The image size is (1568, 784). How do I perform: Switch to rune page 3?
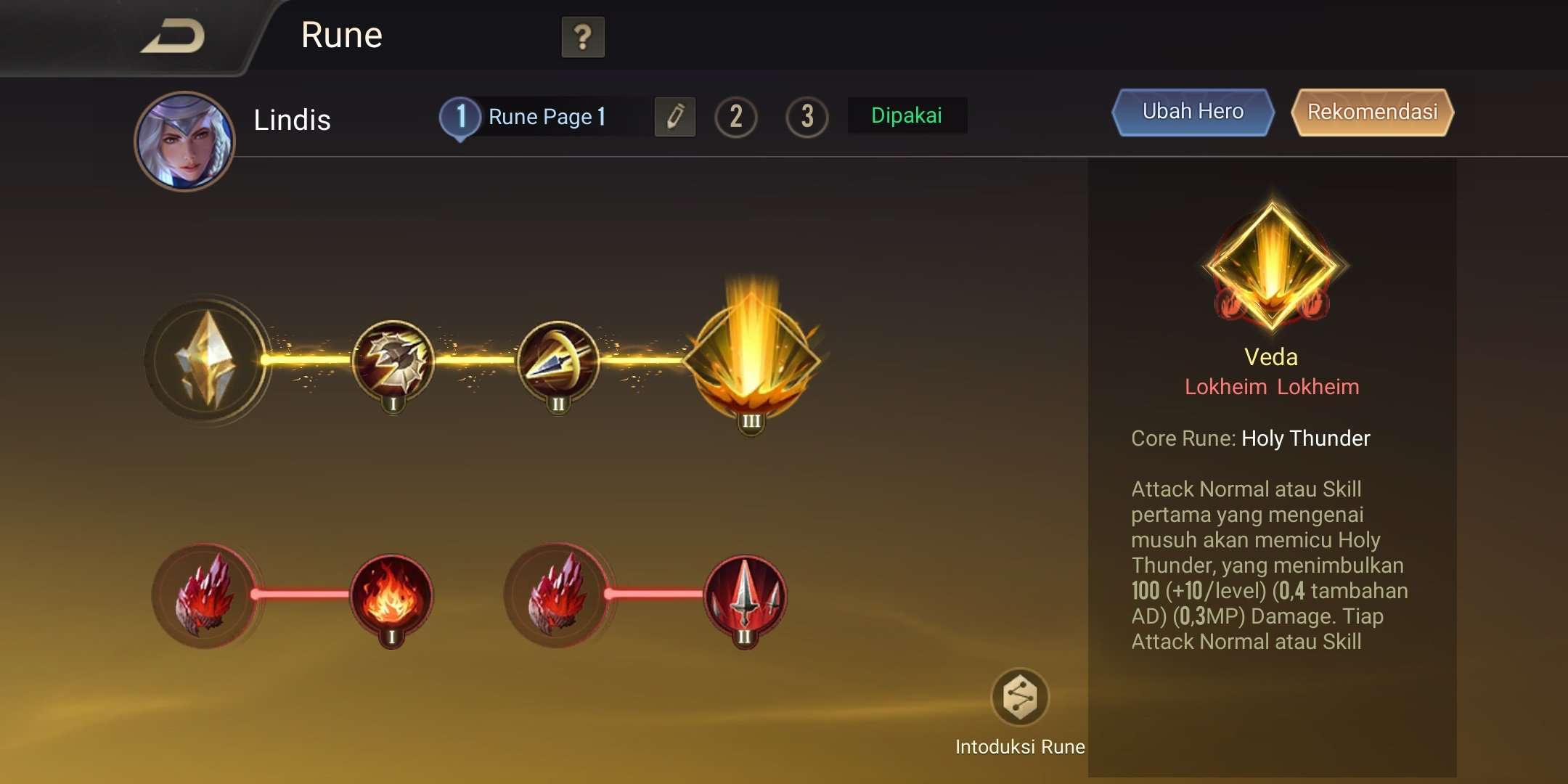807,117
